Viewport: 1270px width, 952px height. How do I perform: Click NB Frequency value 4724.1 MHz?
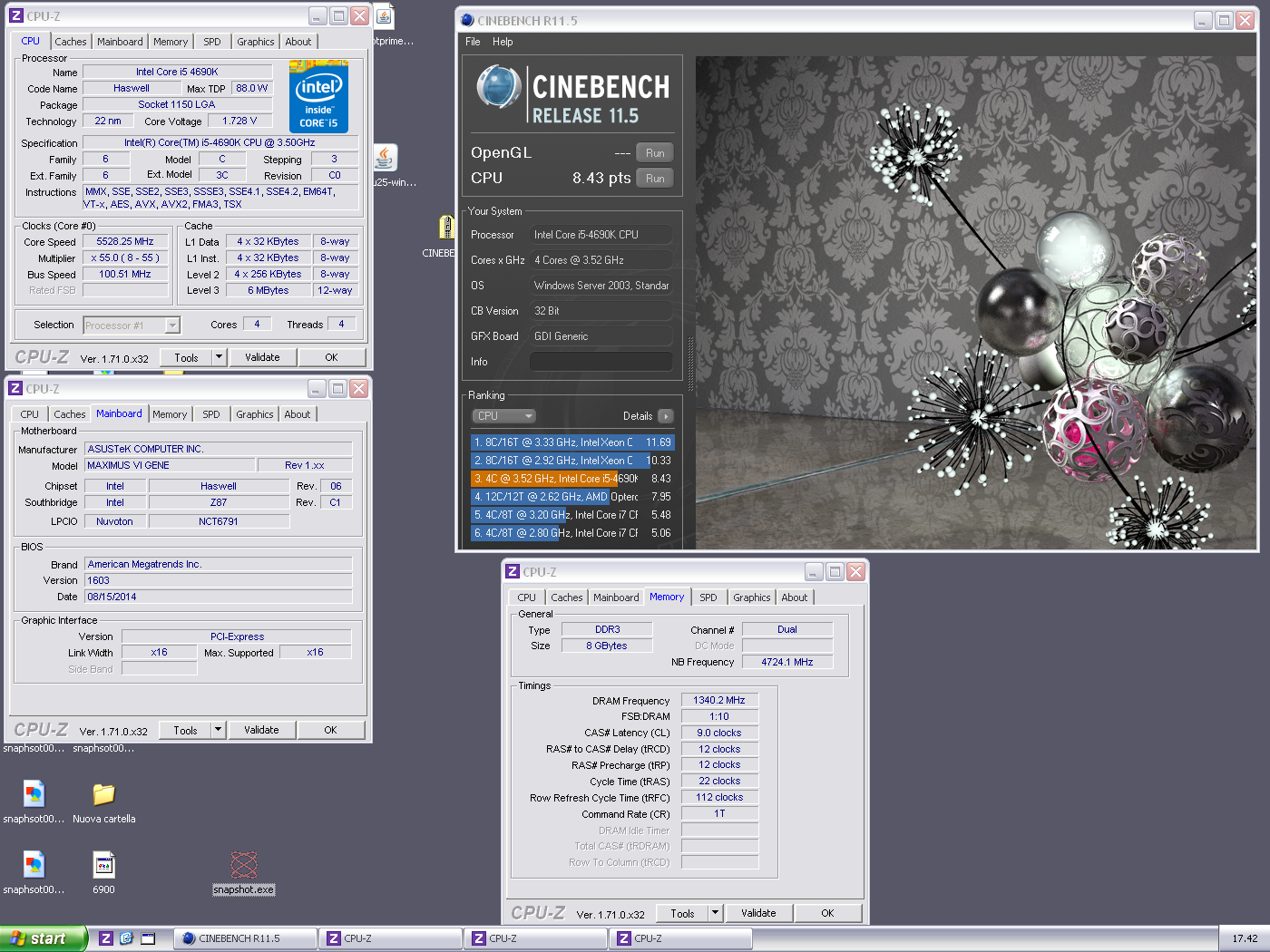coord(787,662)
